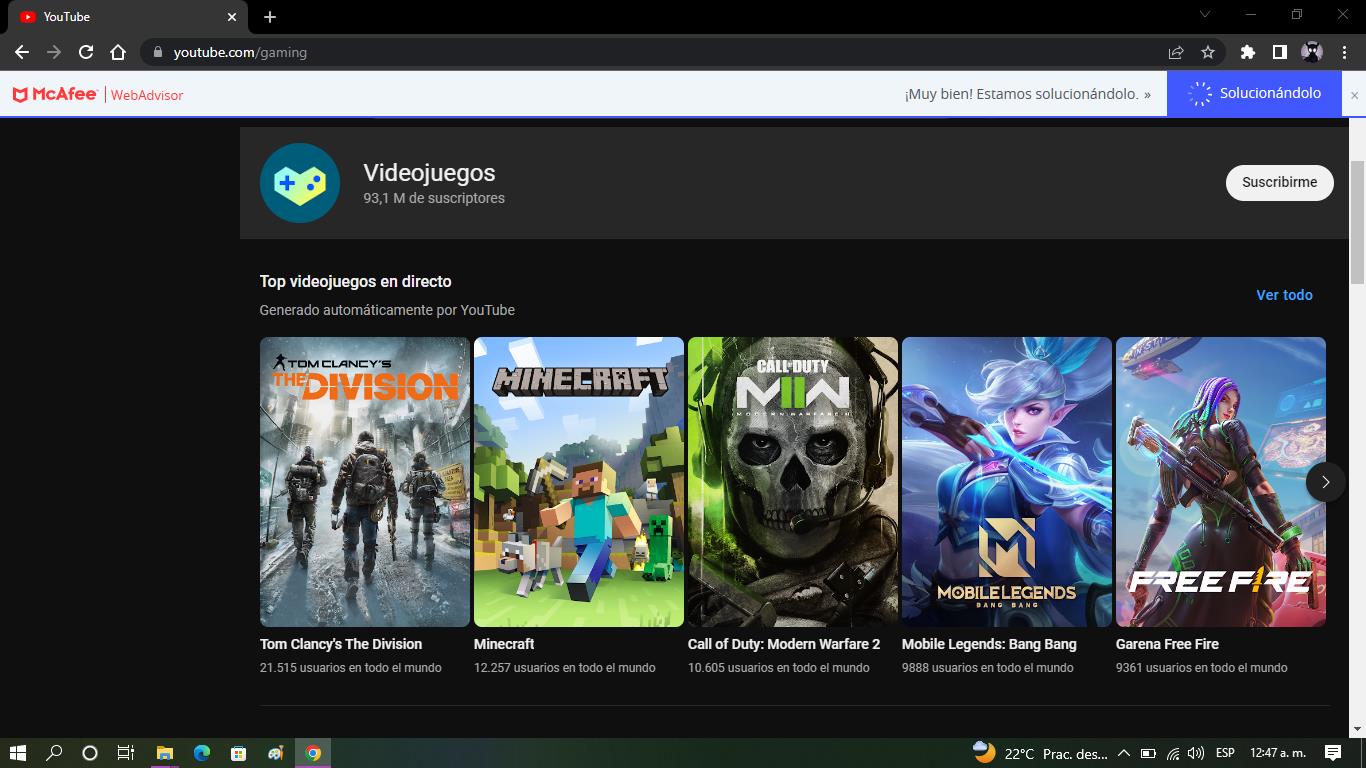Open the Ver todo link
This screenshot has height=768, width=1366.
[x=1284, y=295]
